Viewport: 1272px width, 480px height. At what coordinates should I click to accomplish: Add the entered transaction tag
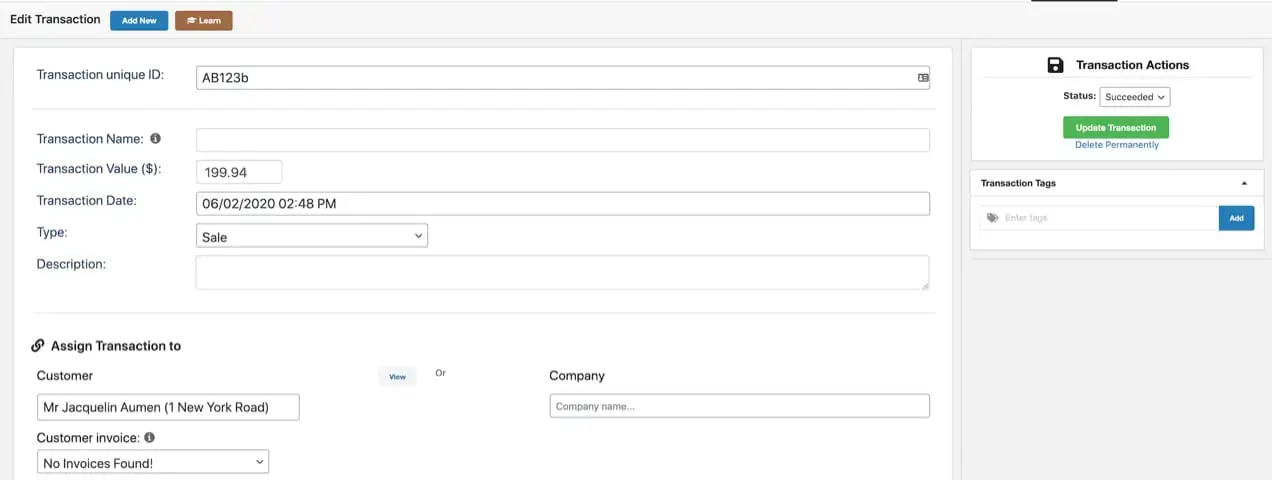(x=1236, y=218)
